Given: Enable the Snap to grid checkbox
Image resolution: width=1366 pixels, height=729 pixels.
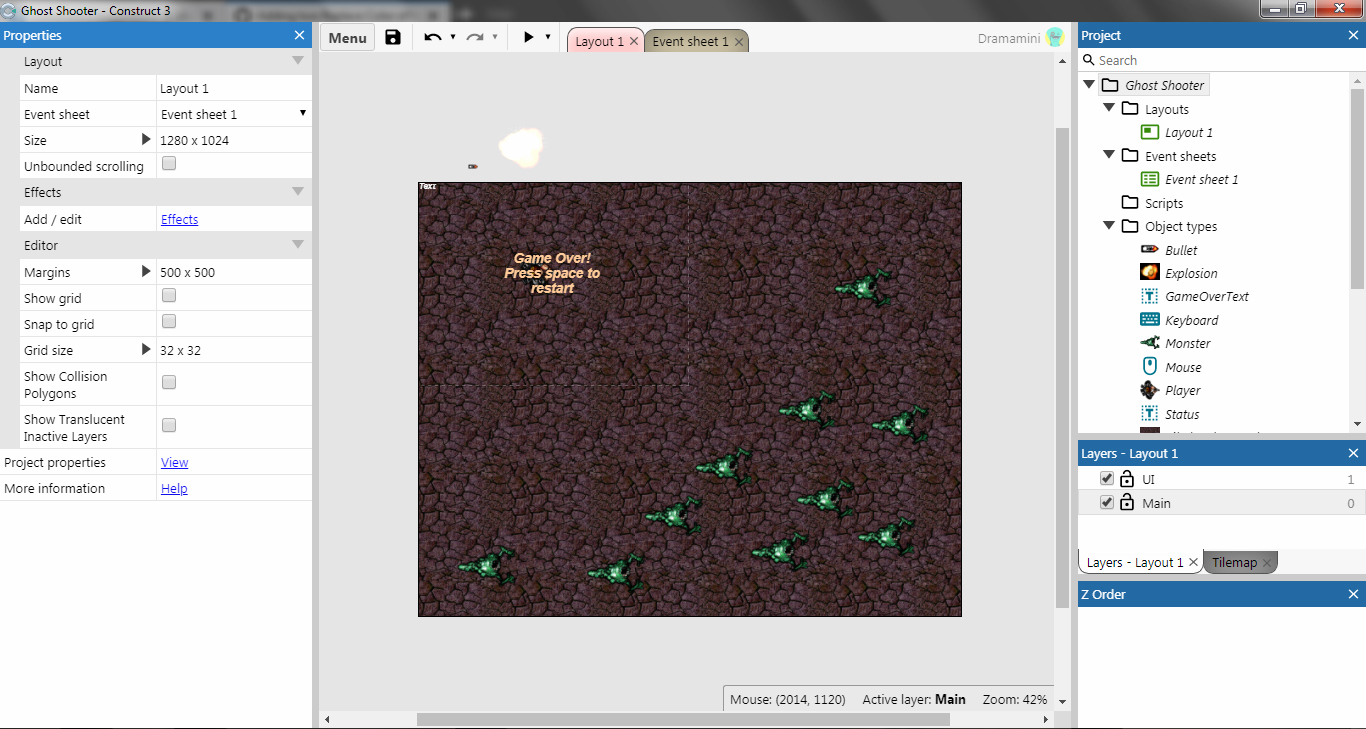Looking at the screenshot, I should 169,321.
